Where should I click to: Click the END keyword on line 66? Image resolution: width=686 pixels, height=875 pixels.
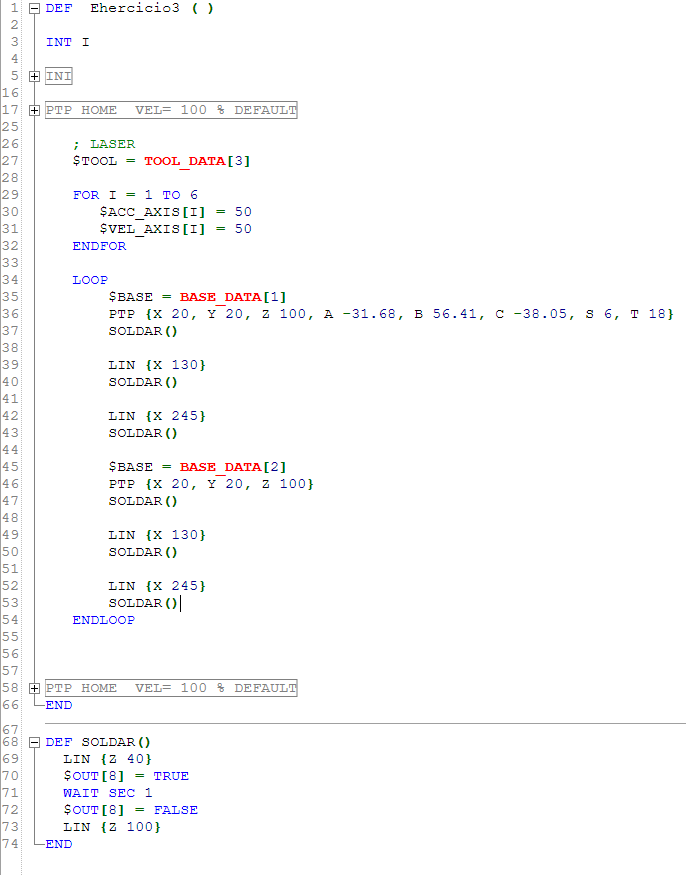(59, 705)
